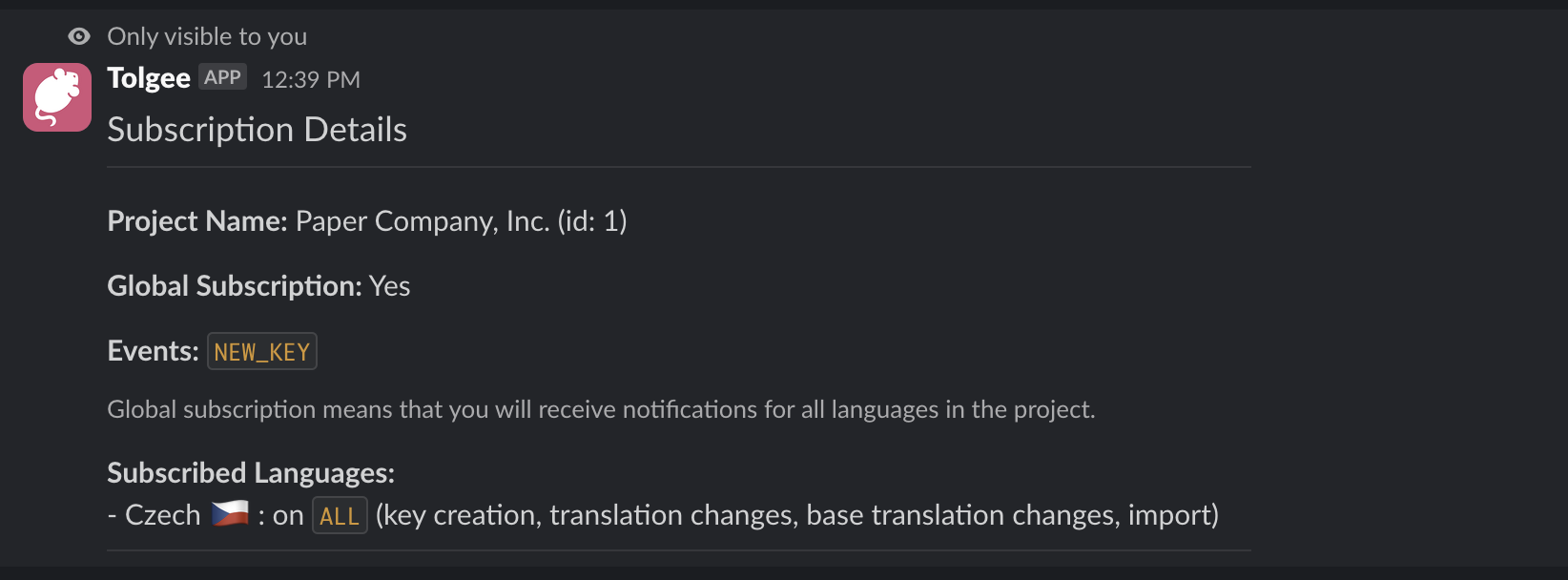Click the "Project Name:" label

(197, 221)
